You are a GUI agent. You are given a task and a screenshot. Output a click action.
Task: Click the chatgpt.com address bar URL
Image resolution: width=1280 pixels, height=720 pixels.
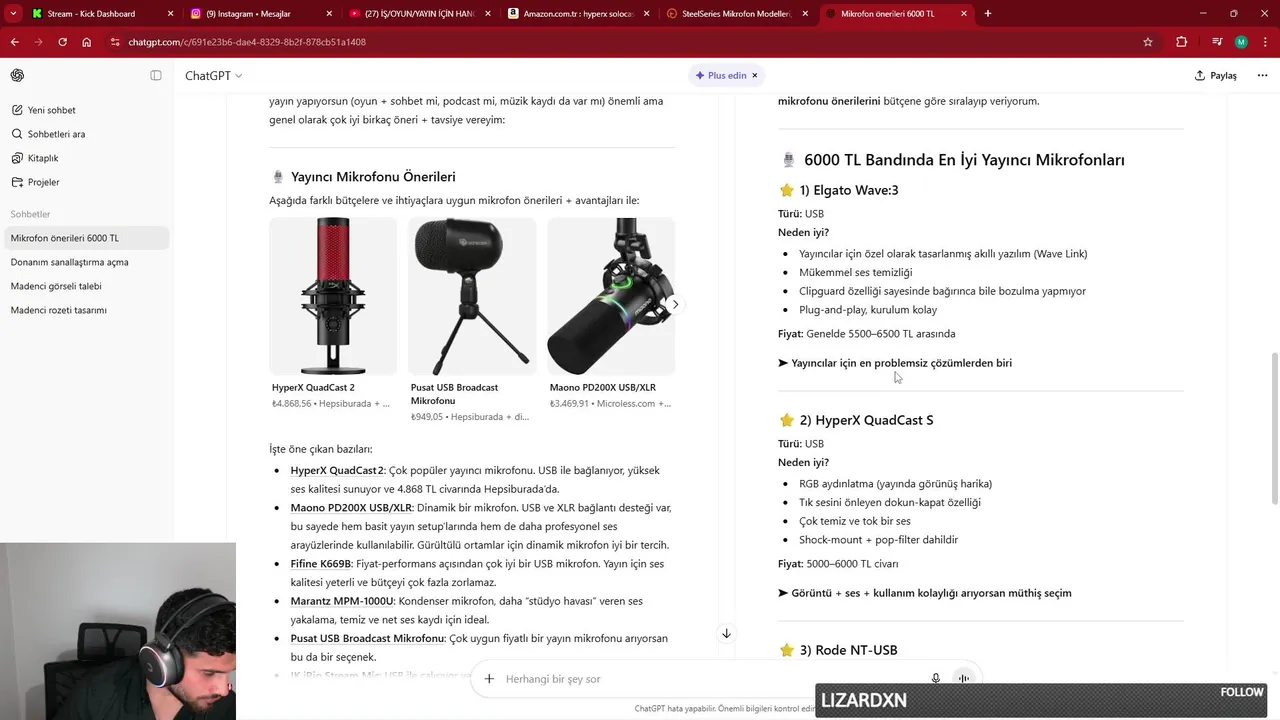pyautogui.click(x=247, y=42)
